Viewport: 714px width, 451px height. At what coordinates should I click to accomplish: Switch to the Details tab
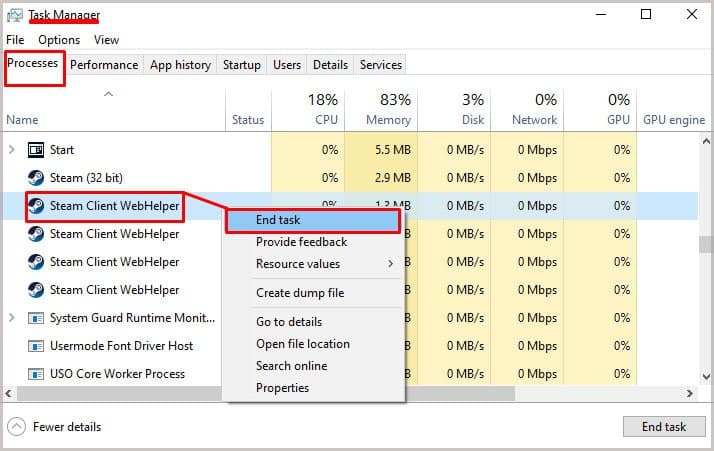(x=331, y=65)
